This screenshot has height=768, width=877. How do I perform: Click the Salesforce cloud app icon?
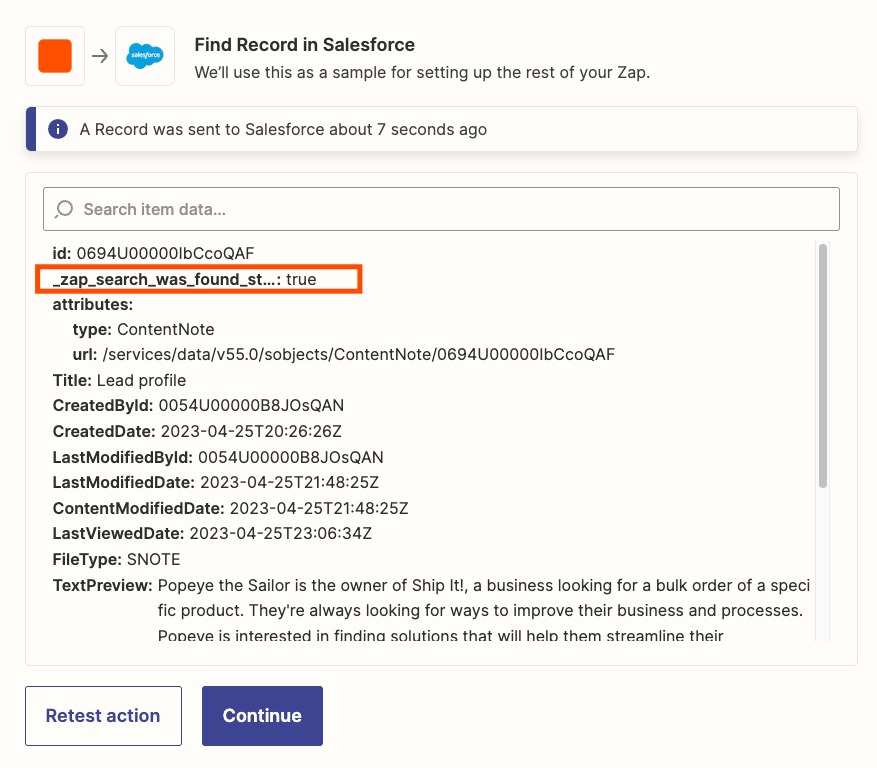[145, 56]
